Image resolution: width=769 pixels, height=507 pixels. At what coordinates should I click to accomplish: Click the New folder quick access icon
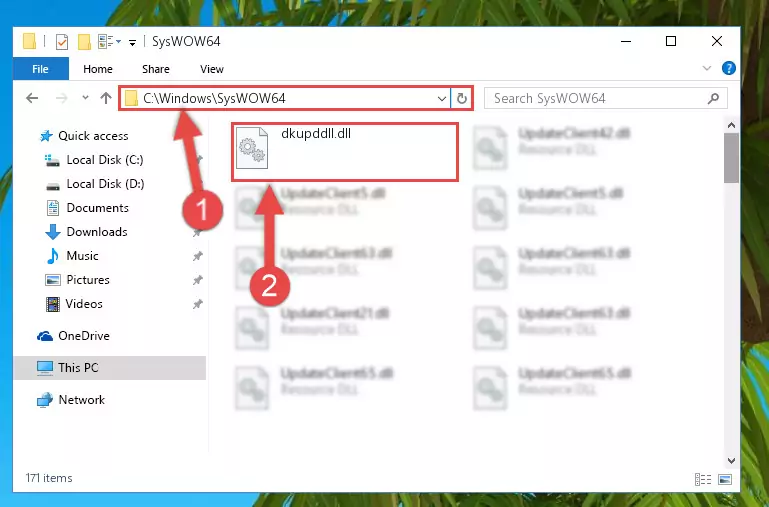[x=84, y=42]
